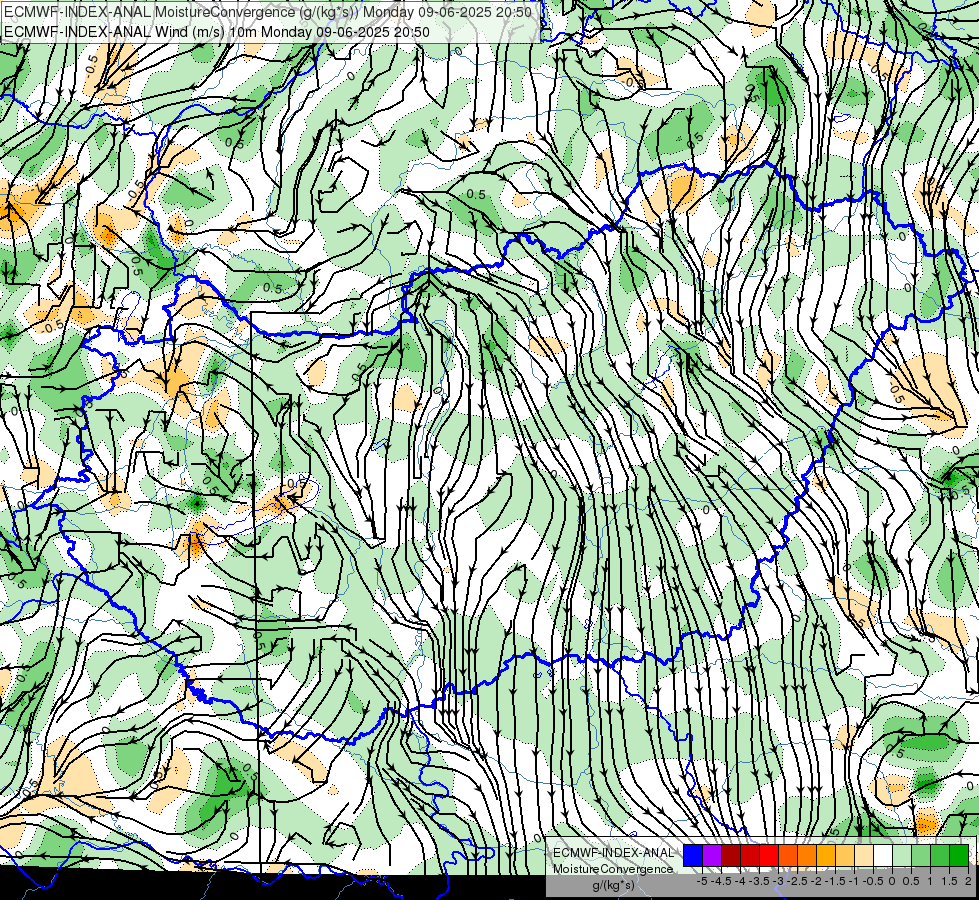Click the legend tick value 1.5
The image size is (979, 900).
coord(950,881)
